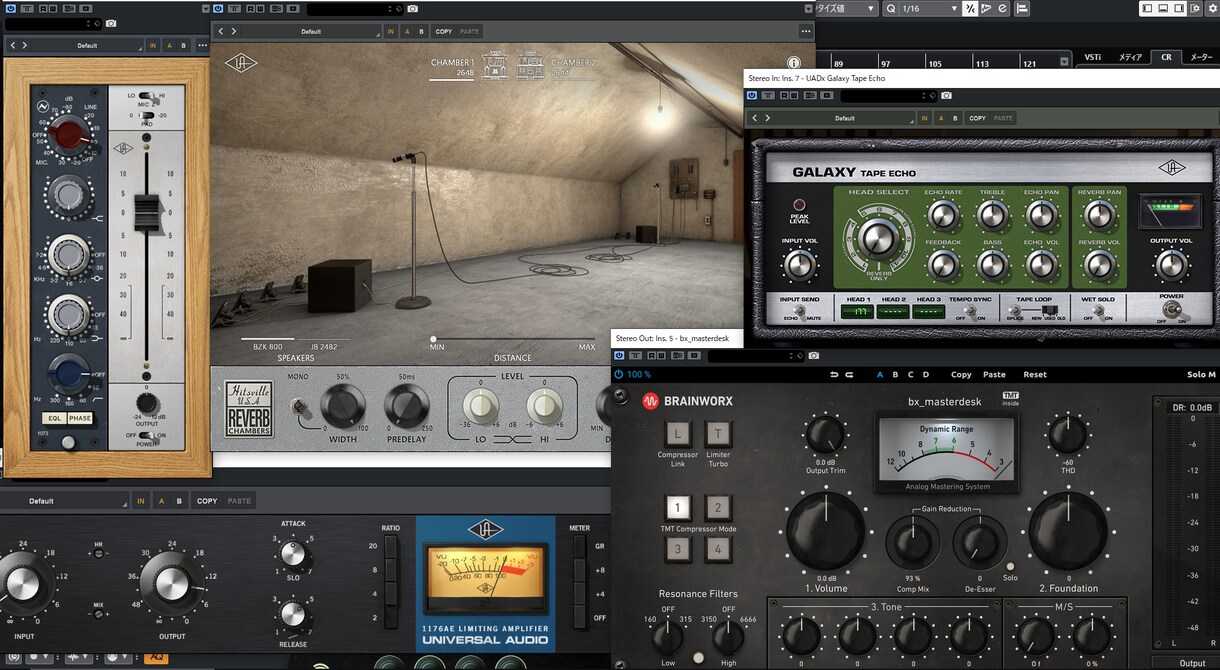Toggle the Compressor Link L button

pos(678,434)
